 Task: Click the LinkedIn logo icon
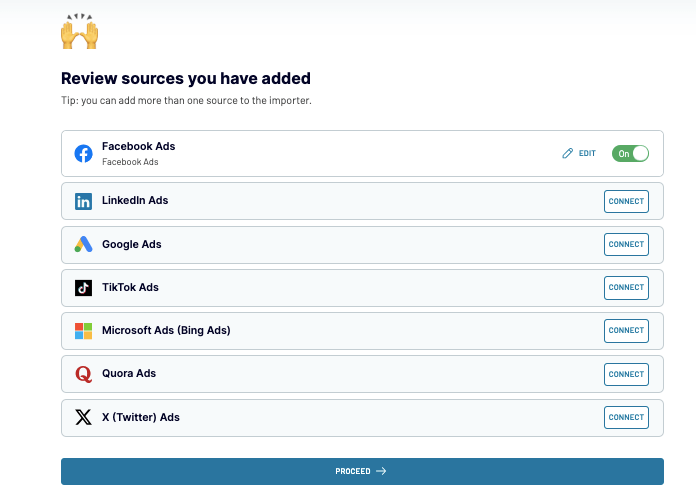[x=83, y=201]
